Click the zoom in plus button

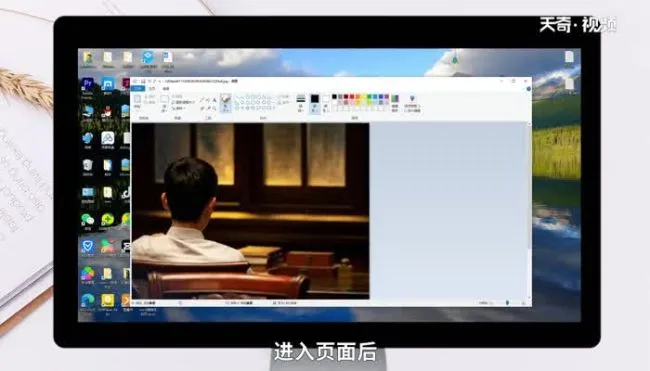click(x=524, y=303)
